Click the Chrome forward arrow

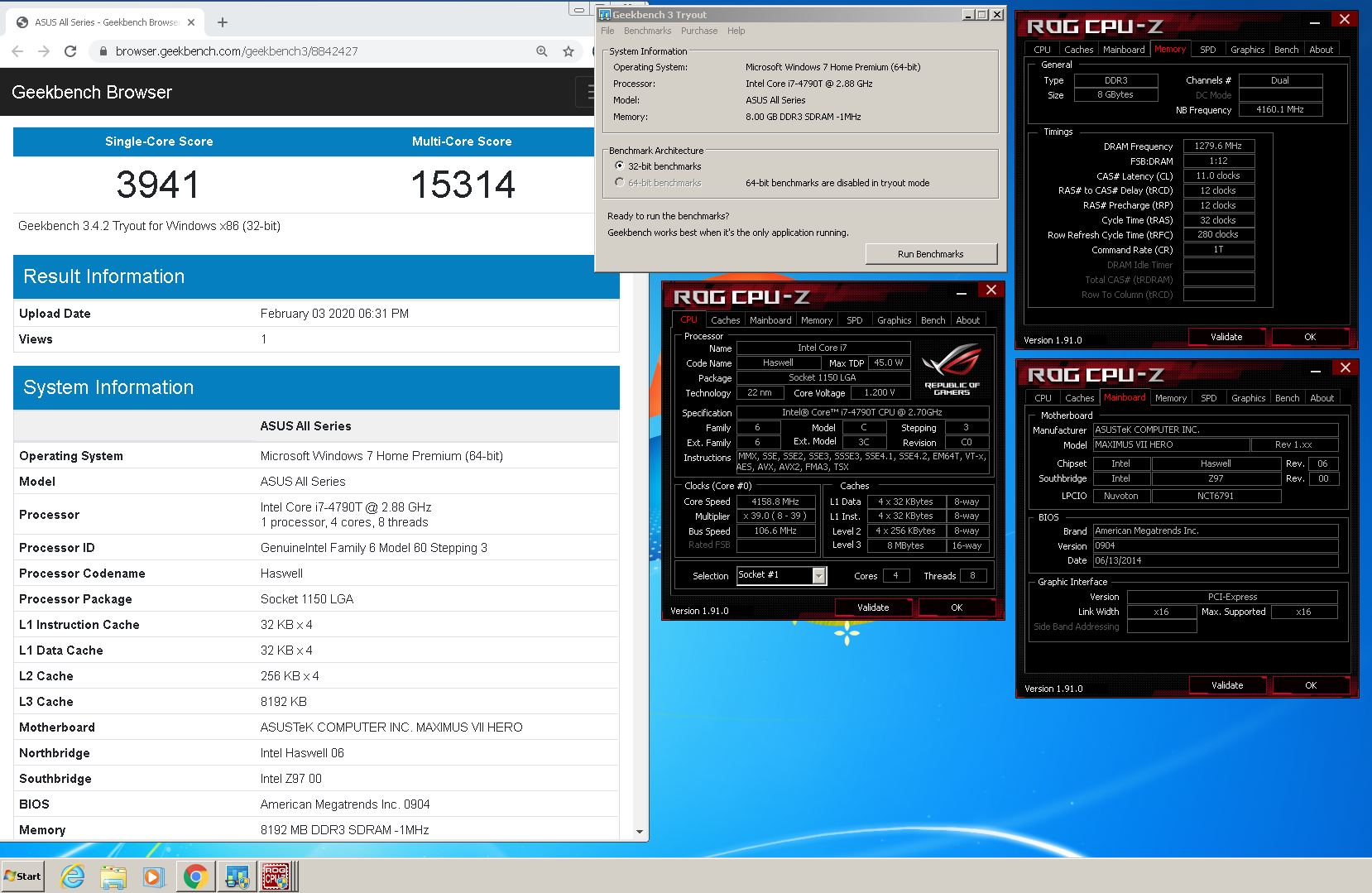(44, 51)
